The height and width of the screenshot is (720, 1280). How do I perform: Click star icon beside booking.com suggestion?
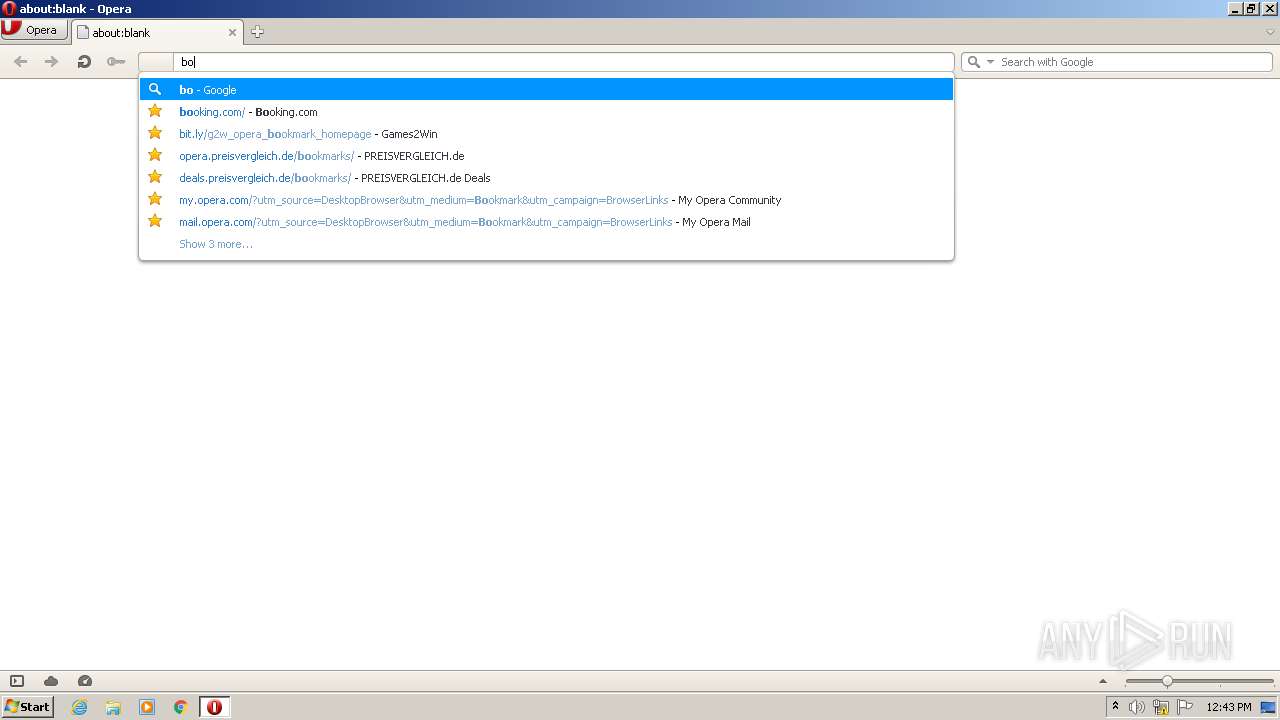coord(155,111)
